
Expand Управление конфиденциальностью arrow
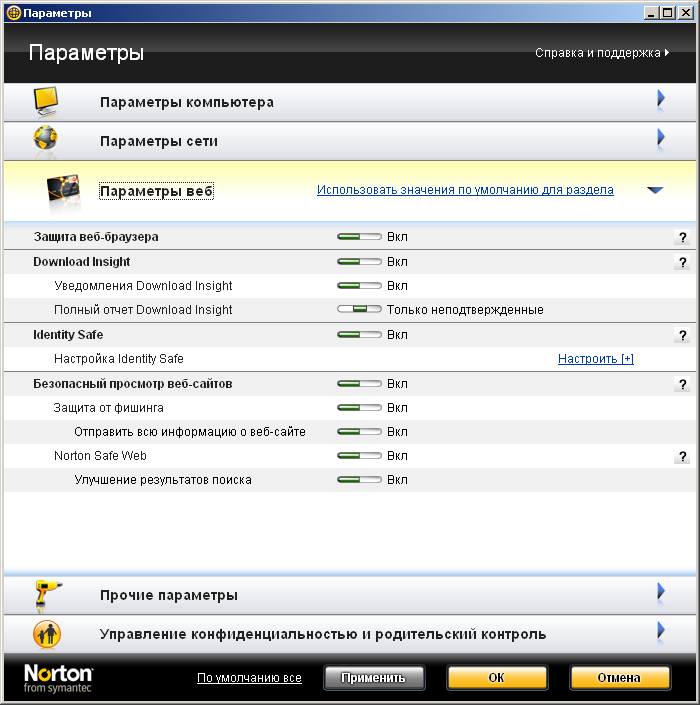pyautogui.click(x=660, y=630)
